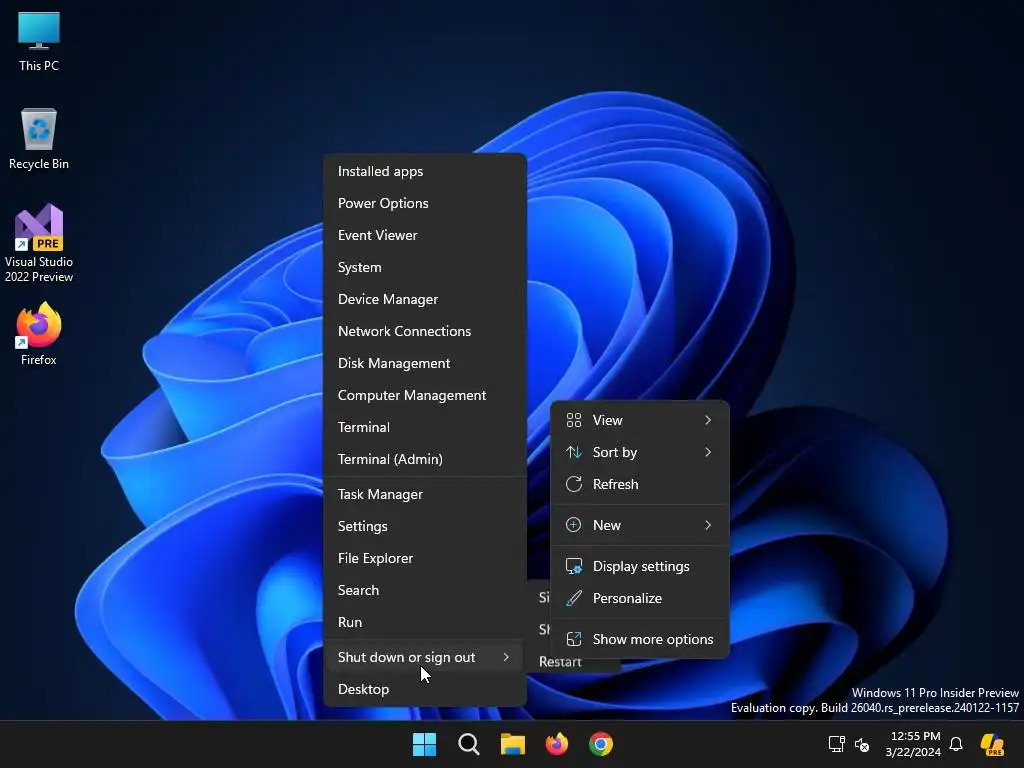Click the Sort by arrows icon
This screenshot has width=1024, height=768.
(573, 452)
